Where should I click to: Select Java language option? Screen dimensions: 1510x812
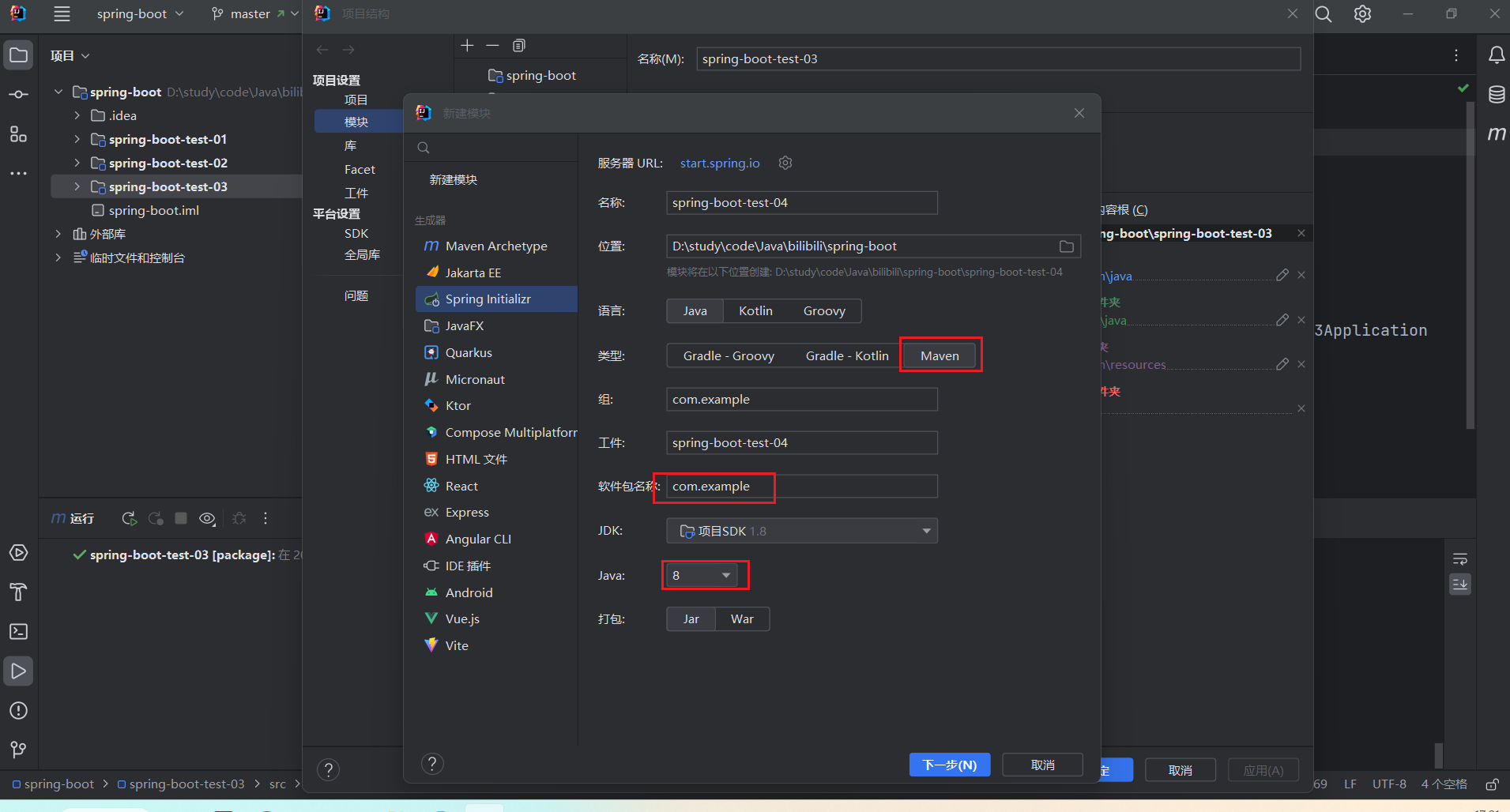[695, 311]
